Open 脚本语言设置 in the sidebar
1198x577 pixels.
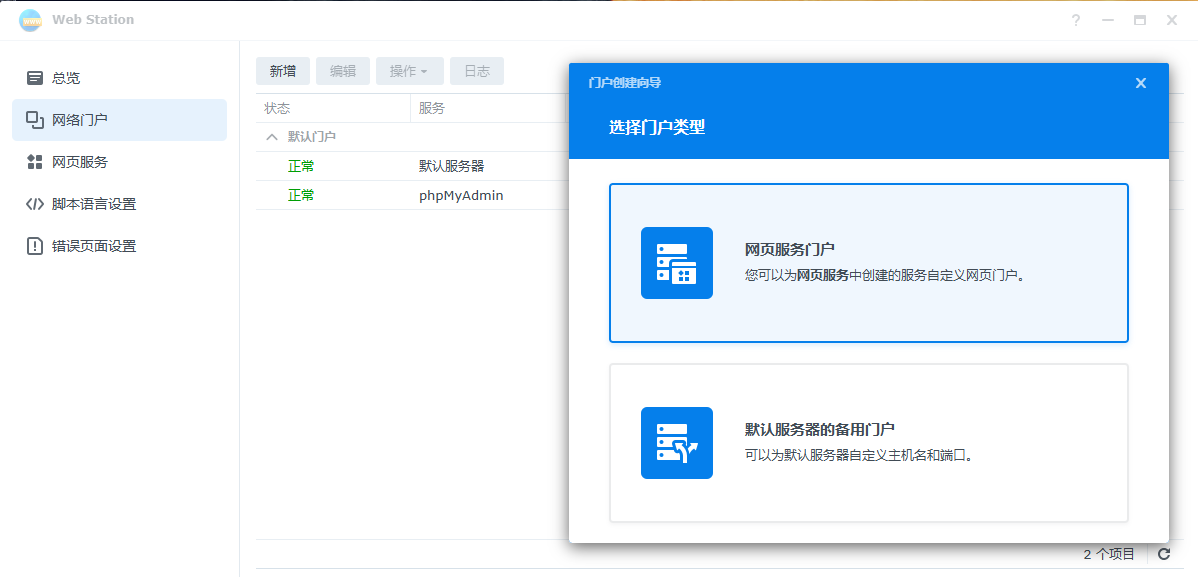point(119,204)
